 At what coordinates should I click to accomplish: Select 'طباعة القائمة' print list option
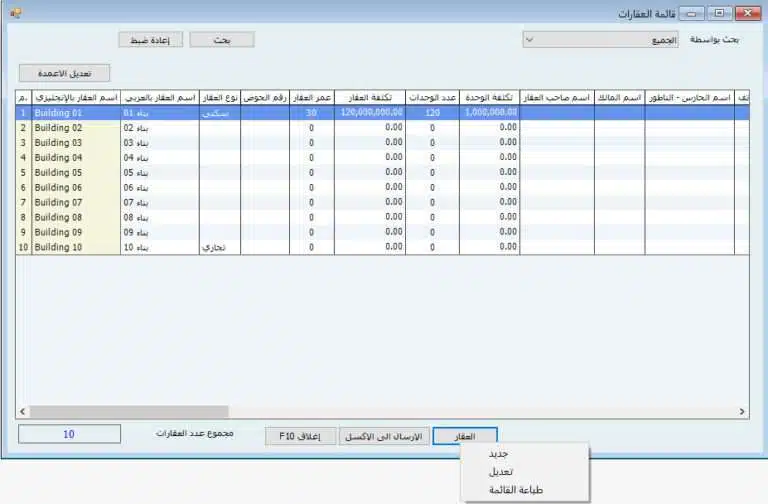click(x=517, y=490)
